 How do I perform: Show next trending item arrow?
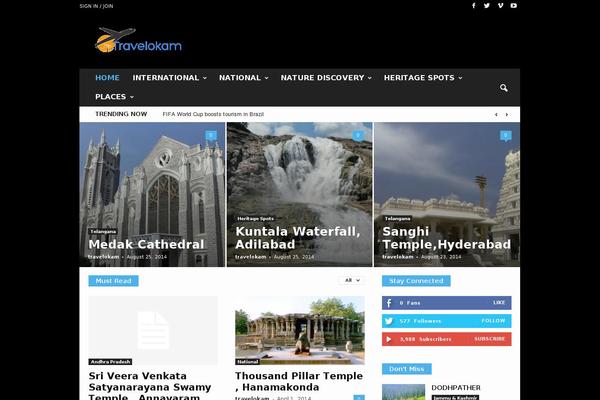tap(507, 114)
